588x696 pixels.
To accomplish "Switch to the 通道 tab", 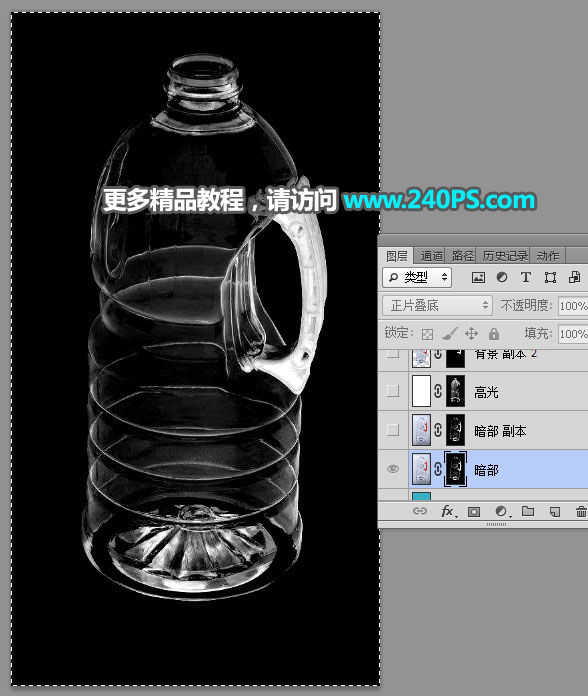I will click(431, 256).
